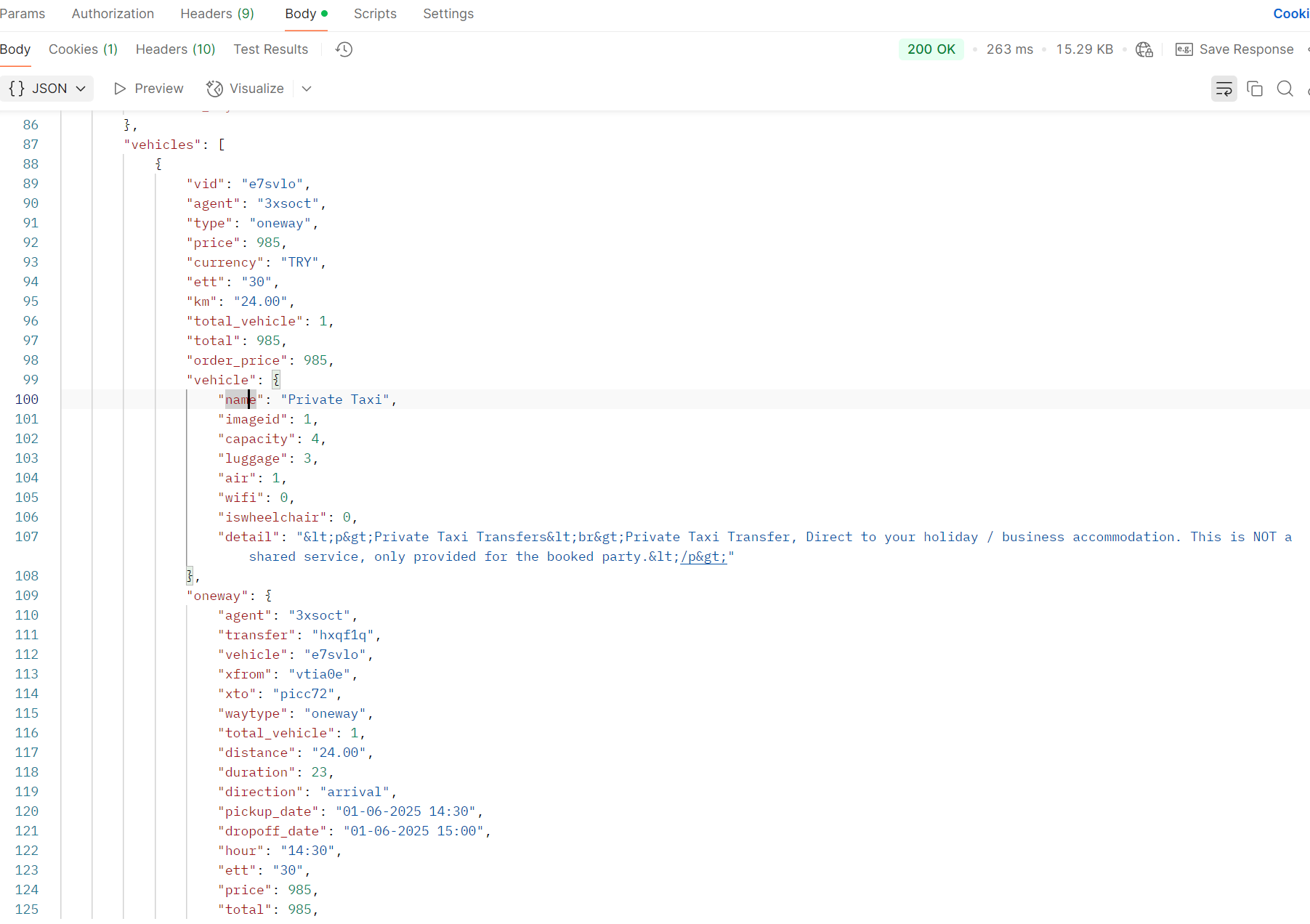Viewport: 1310px width, 924px height.
Task: Open search in the response body
Action: coord(1285,89)
